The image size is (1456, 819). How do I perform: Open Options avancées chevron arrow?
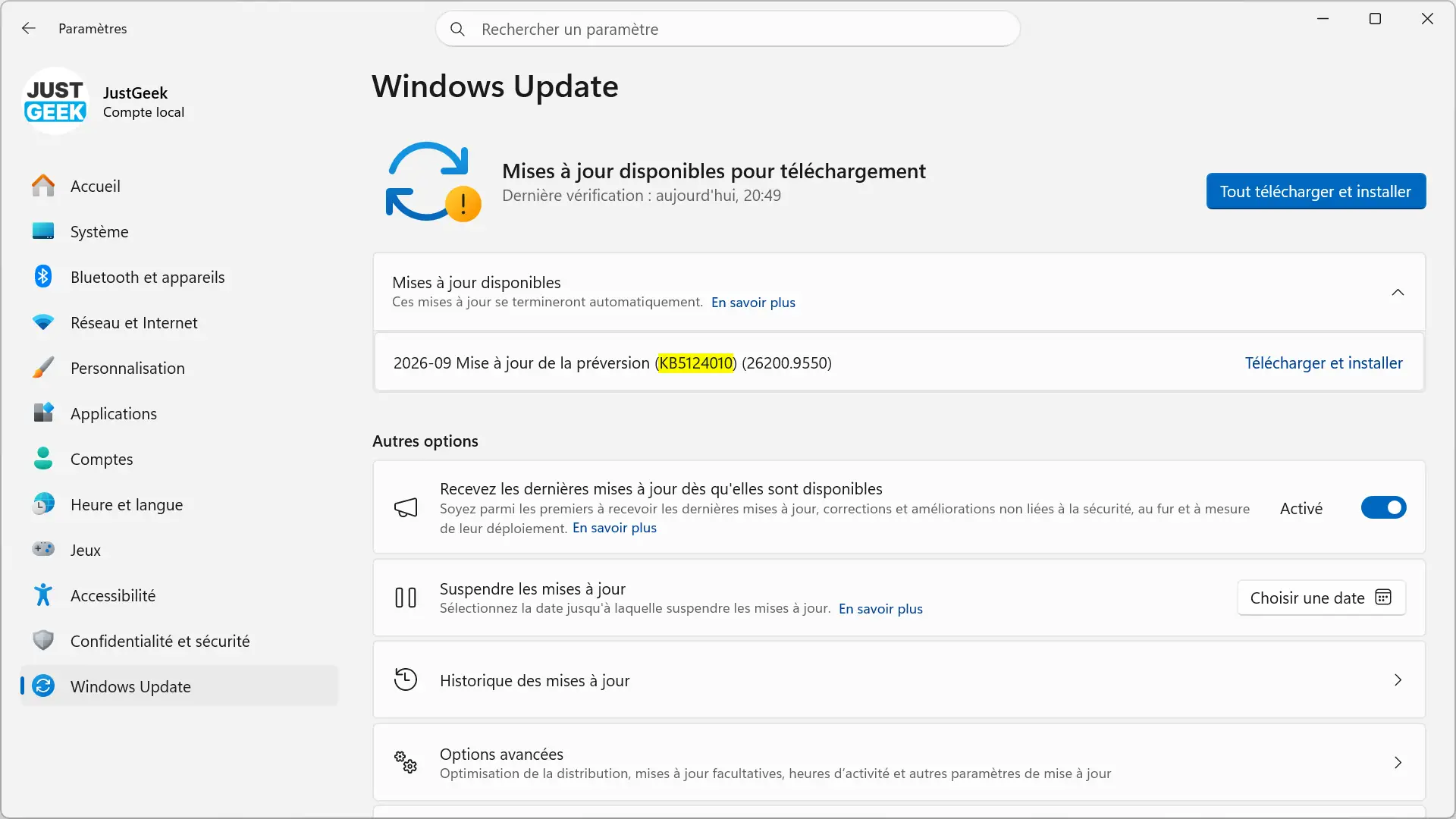1398,763
